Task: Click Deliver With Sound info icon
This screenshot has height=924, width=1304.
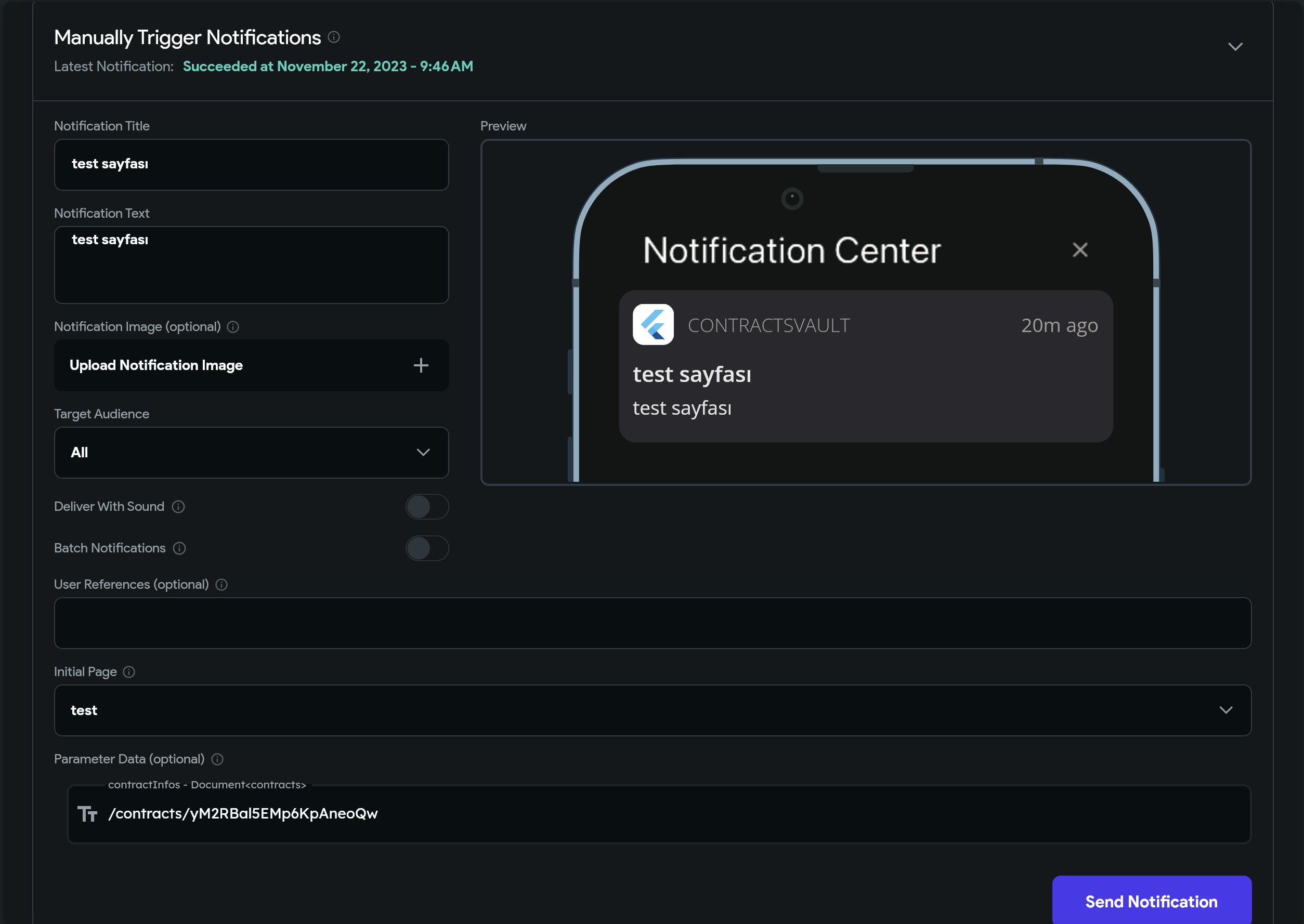Action: pos(178,507)
